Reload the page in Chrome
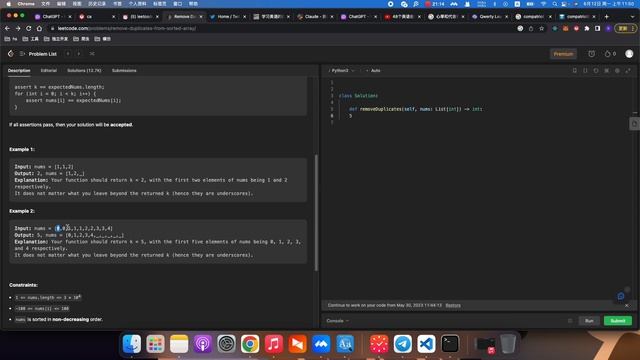The width and height of the screenshot is (640, 360). click(x=29, y=29)
